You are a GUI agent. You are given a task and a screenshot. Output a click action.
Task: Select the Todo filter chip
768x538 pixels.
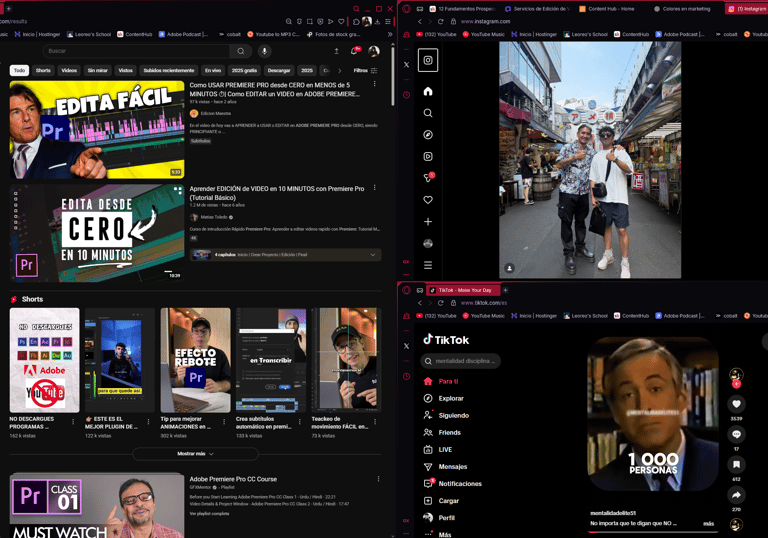pyautogui.click(x=20, y=71)
